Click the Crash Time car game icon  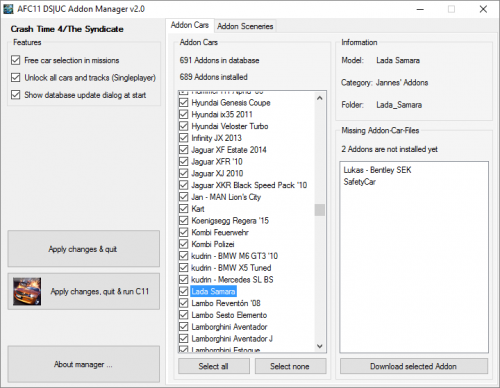tap(27, 292)
